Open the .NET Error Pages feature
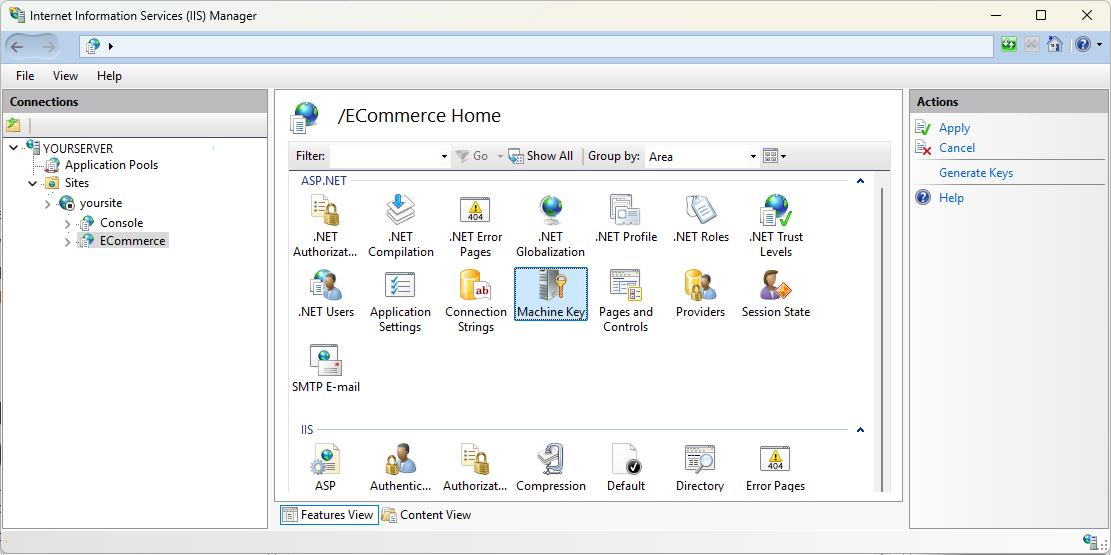Screen dimensions: 1111x555 pos(475,226)
